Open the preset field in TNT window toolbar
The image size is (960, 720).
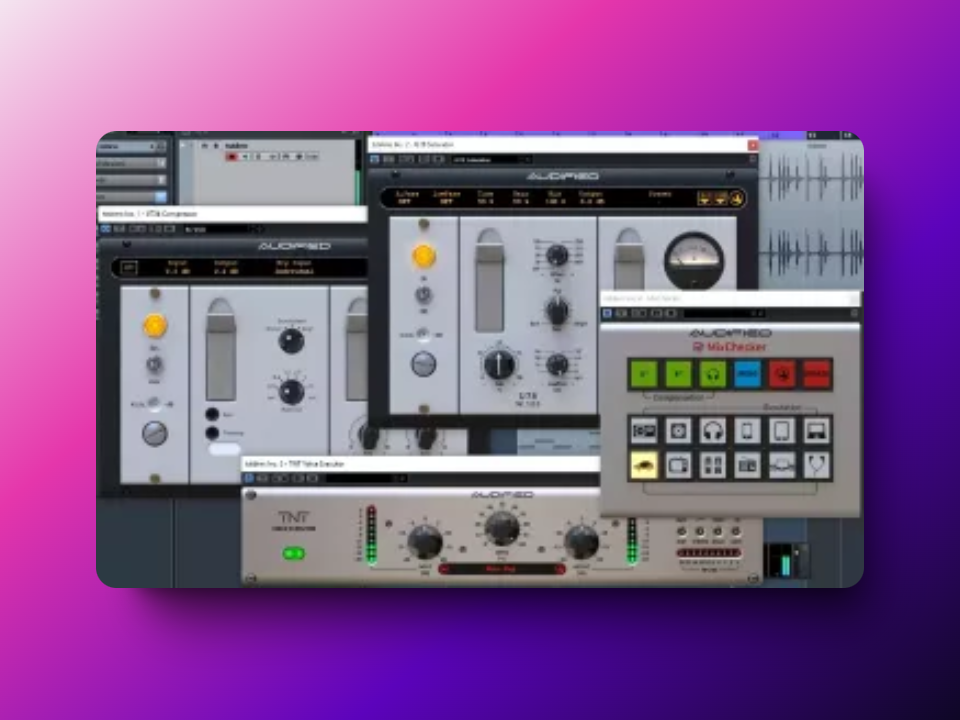[367, 478]
